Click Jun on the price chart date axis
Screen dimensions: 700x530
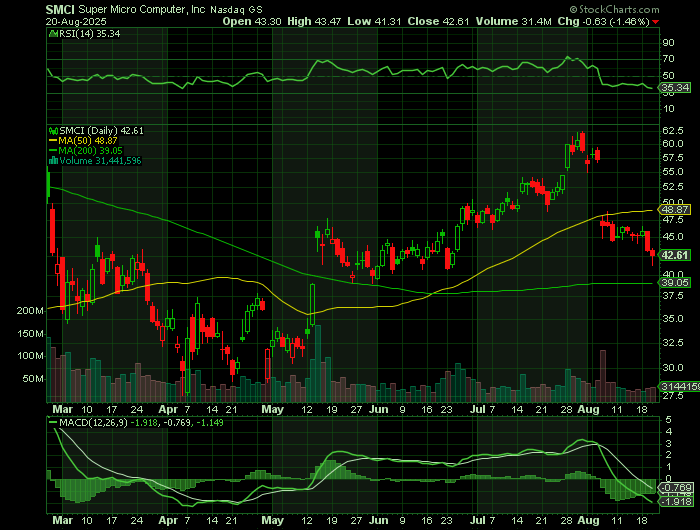[x=379, y=409]
